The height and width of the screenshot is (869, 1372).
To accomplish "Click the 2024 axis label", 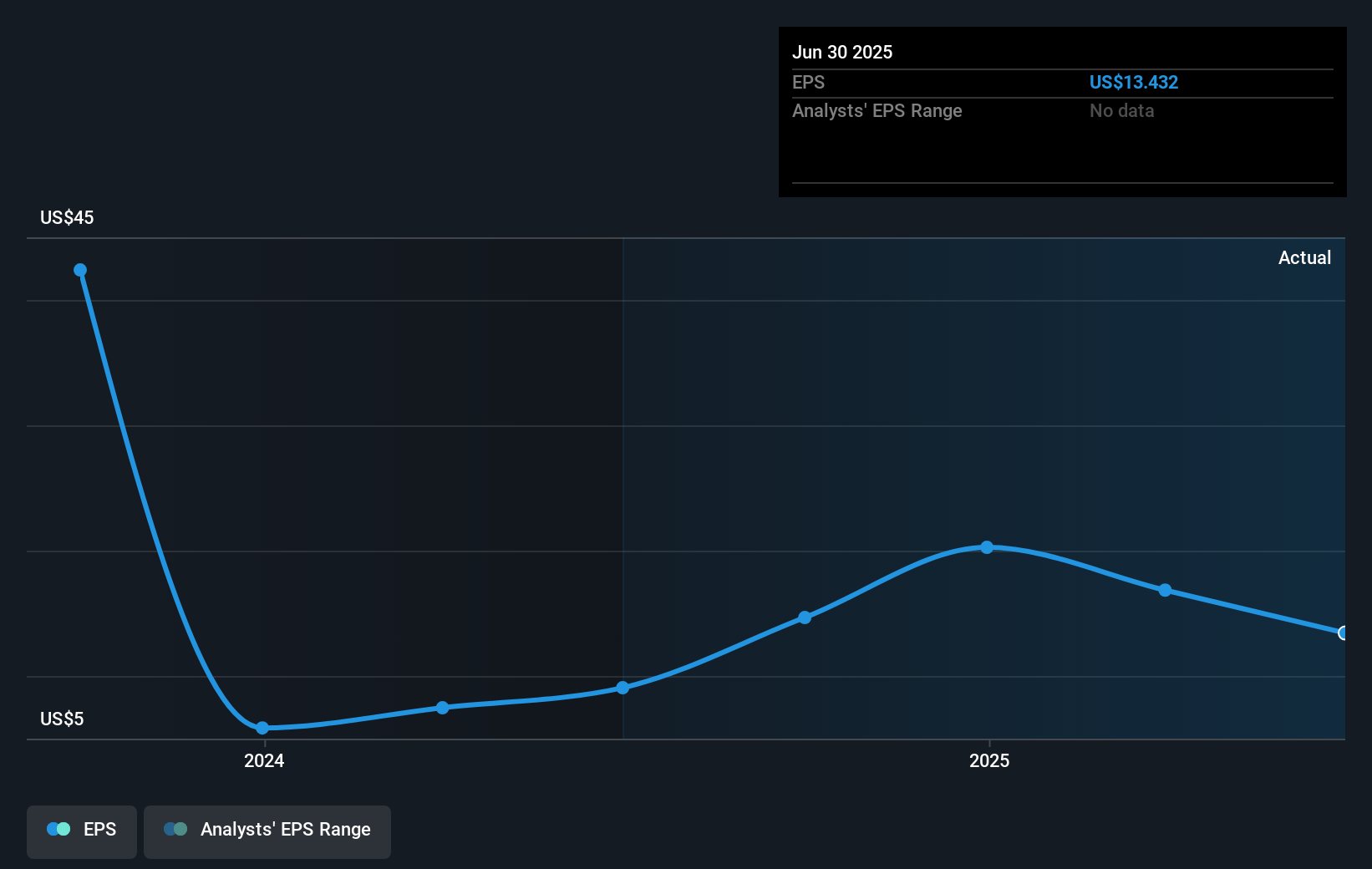I will point(264,761).
